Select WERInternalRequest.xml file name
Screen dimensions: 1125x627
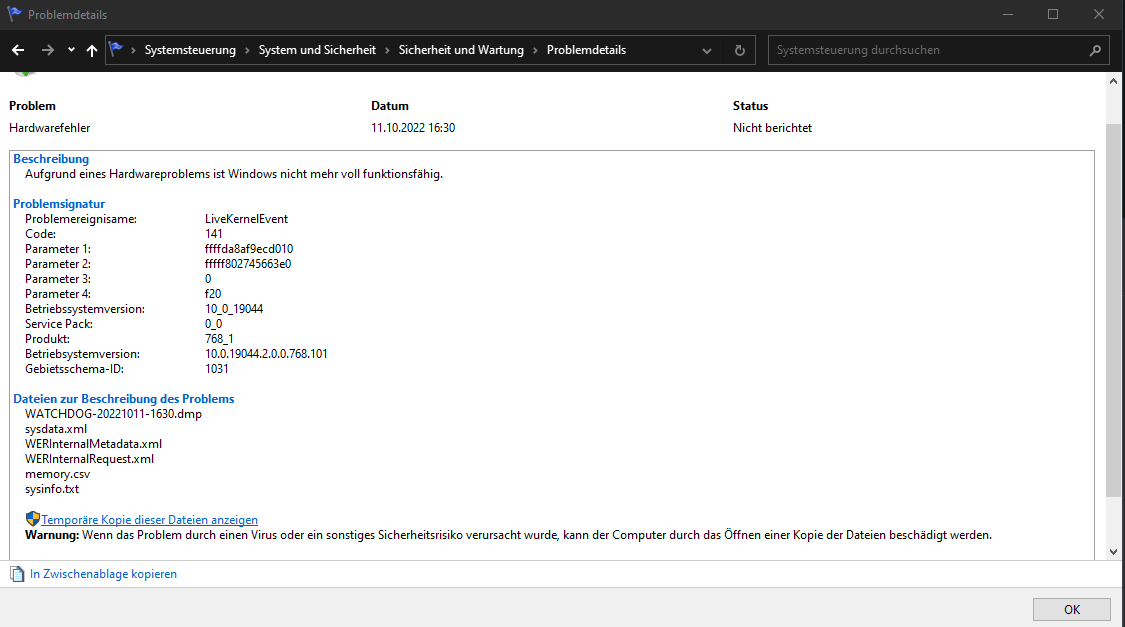(90, 459)
